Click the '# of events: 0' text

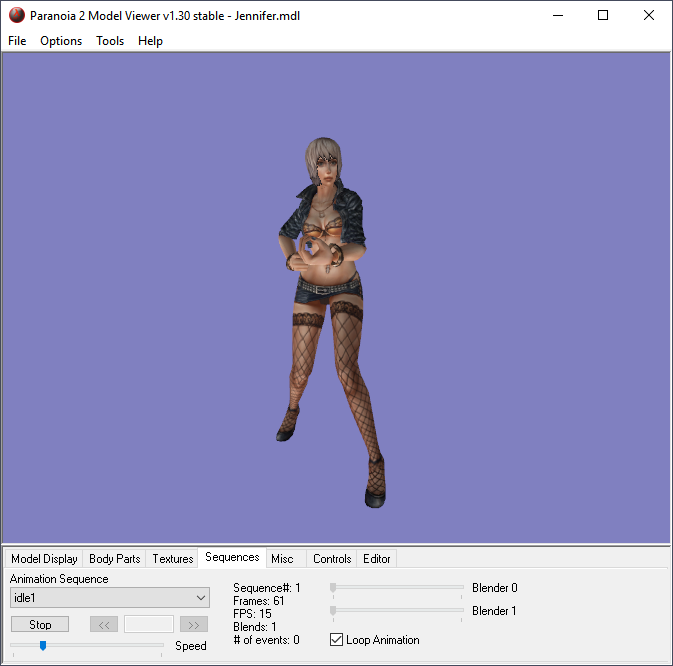tap(266, 640)
